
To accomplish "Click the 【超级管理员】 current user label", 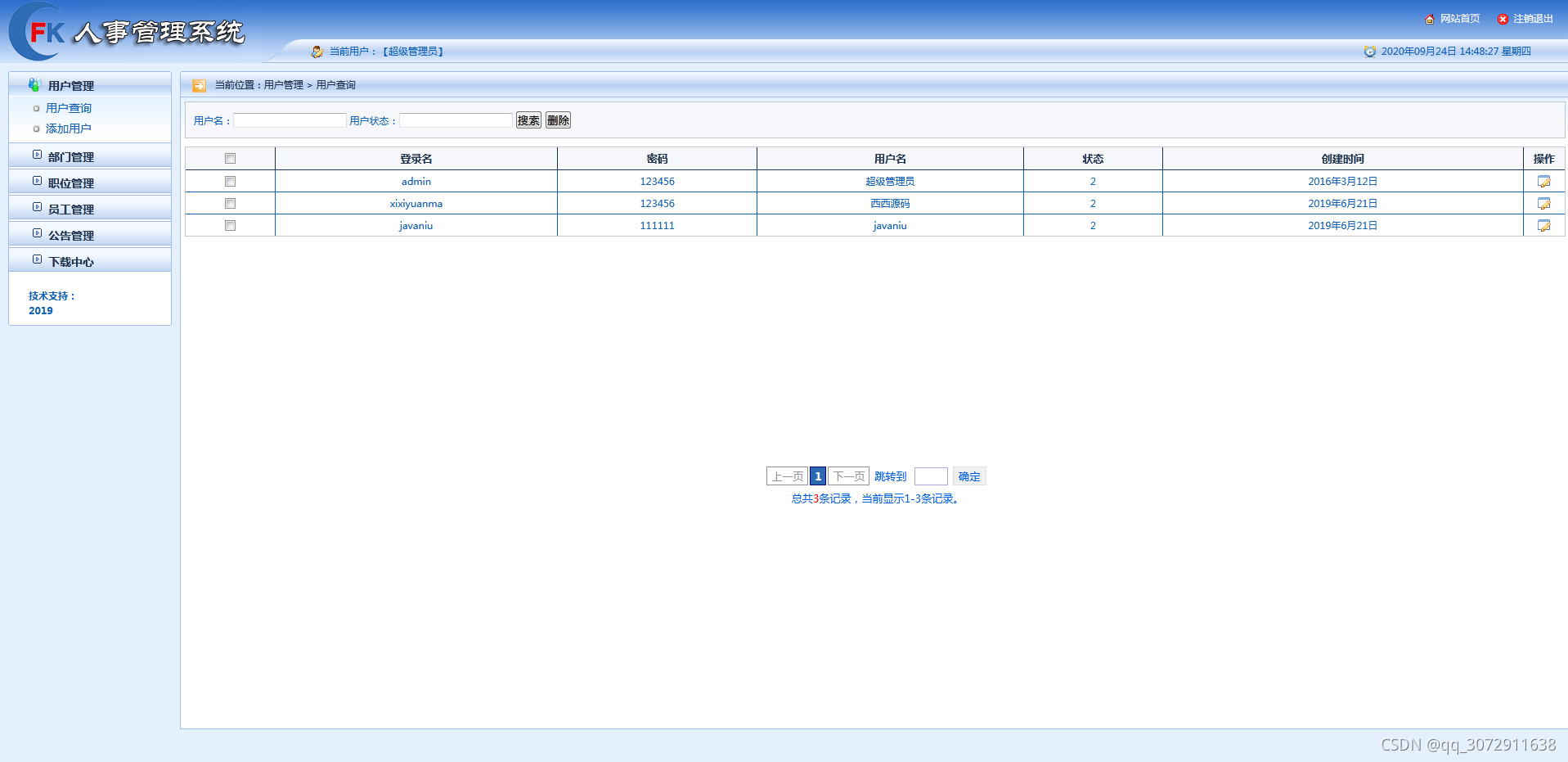I will pos(413,52).
